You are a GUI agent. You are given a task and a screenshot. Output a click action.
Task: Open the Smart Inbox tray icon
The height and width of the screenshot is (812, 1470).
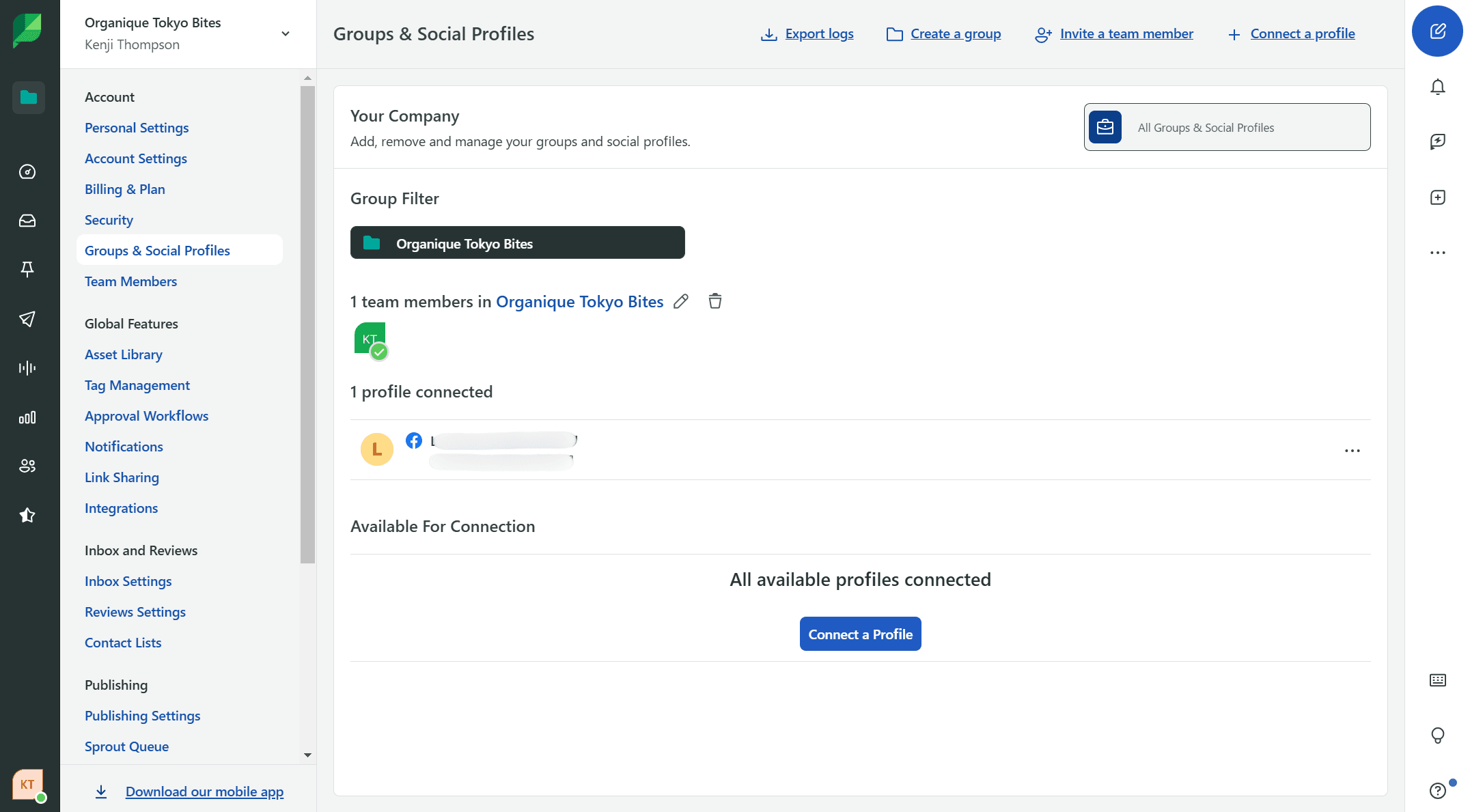[27, 221]
